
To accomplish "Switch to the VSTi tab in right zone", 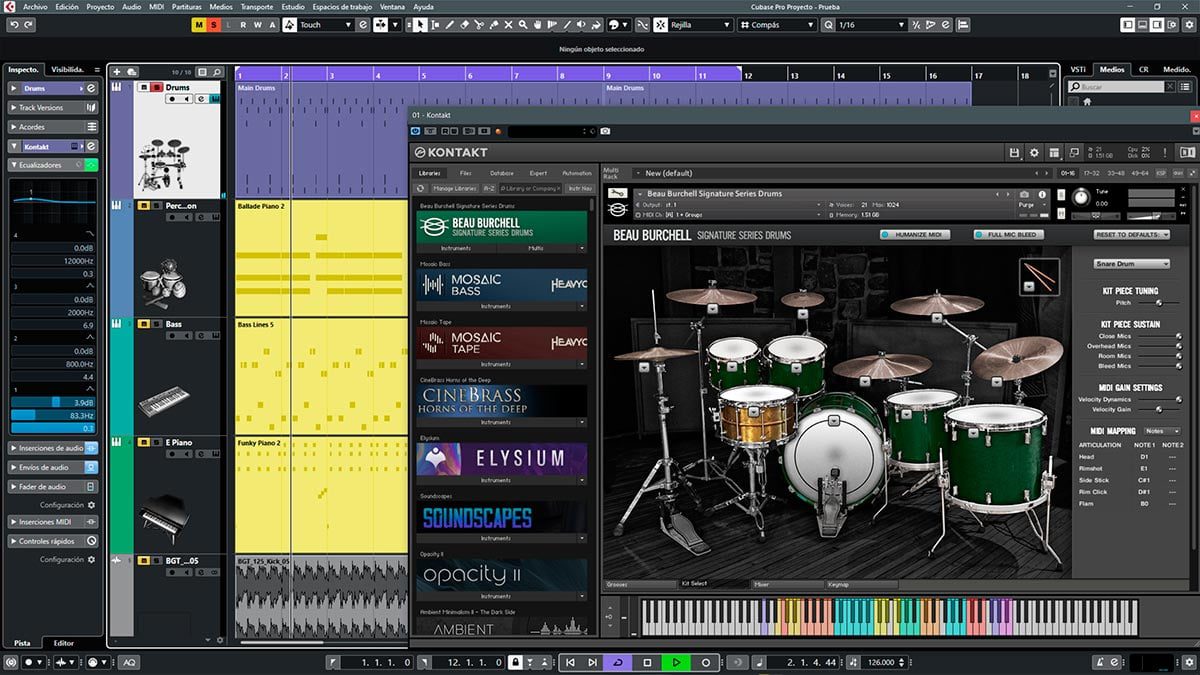I will point(1078,69).
